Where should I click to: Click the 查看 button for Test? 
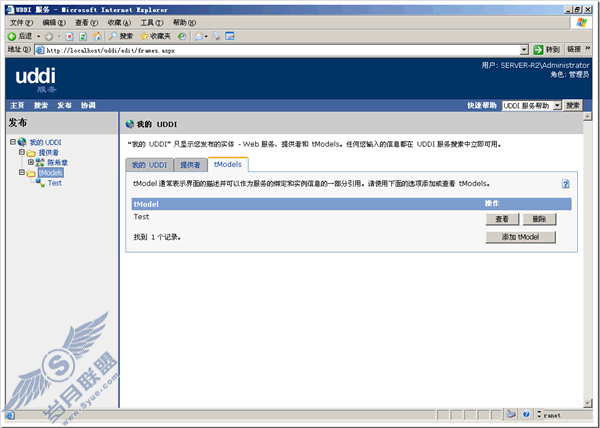point(502,219)
